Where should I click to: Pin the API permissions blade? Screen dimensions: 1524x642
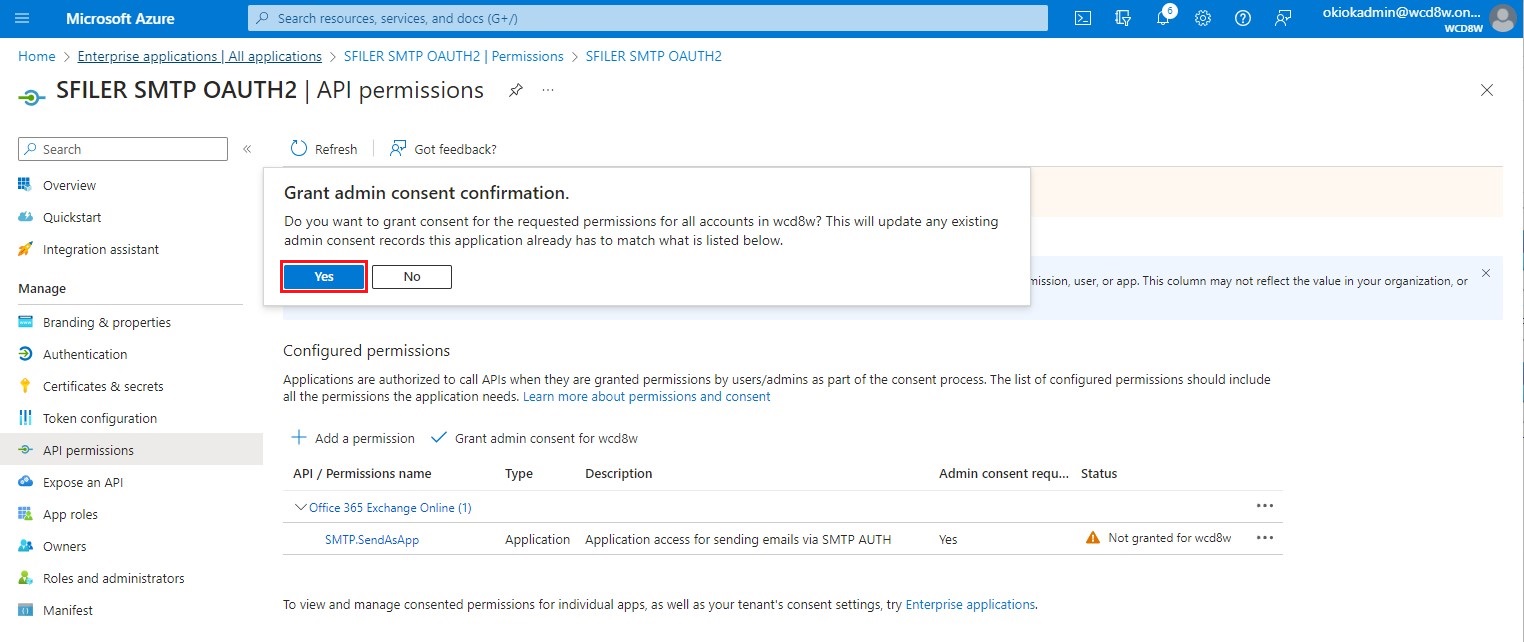516,90
